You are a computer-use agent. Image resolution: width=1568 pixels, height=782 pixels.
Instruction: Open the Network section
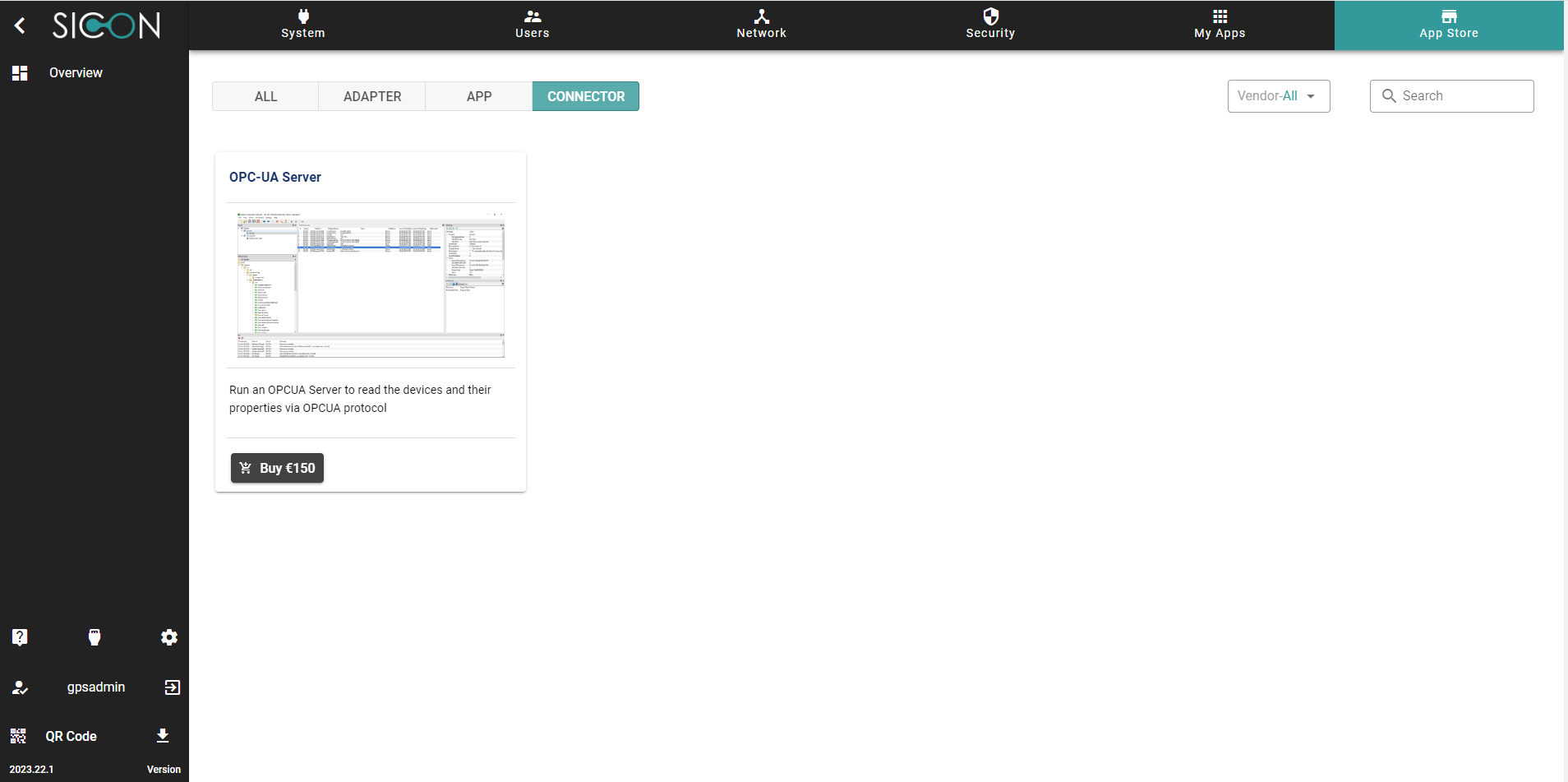coord(761,25)
